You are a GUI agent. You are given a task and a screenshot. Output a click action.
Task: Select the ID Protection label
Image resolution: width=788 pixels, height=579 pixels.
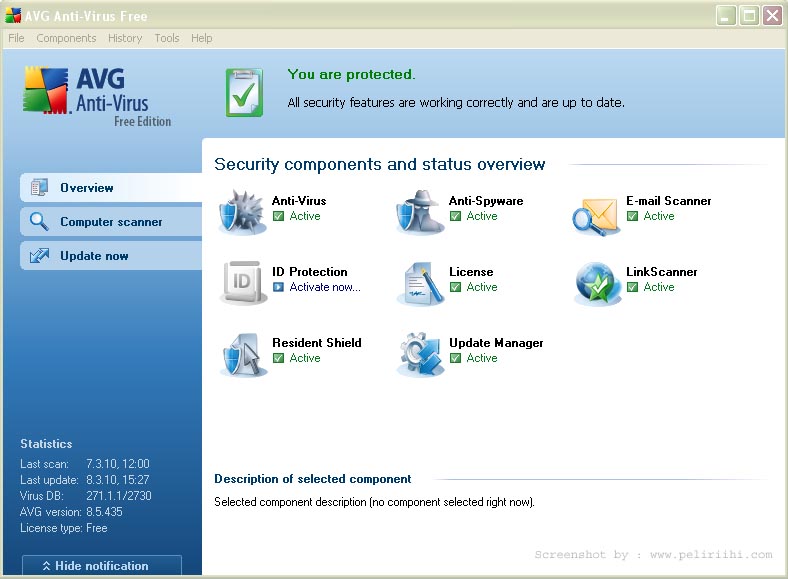[x=310, y=271]
